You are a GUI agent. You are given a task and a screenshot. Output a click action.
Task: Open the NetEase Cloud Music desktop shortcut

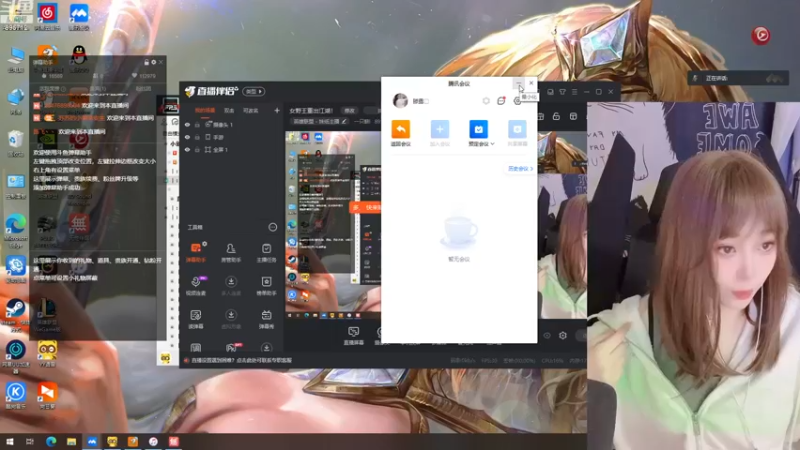coord(47,17)
